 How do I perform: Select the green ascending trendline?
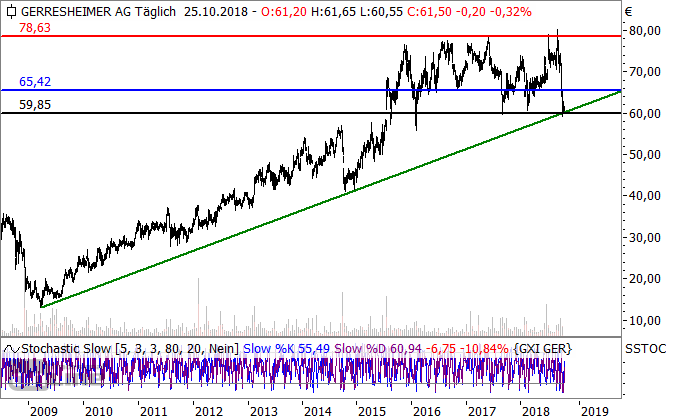[331, 200]
